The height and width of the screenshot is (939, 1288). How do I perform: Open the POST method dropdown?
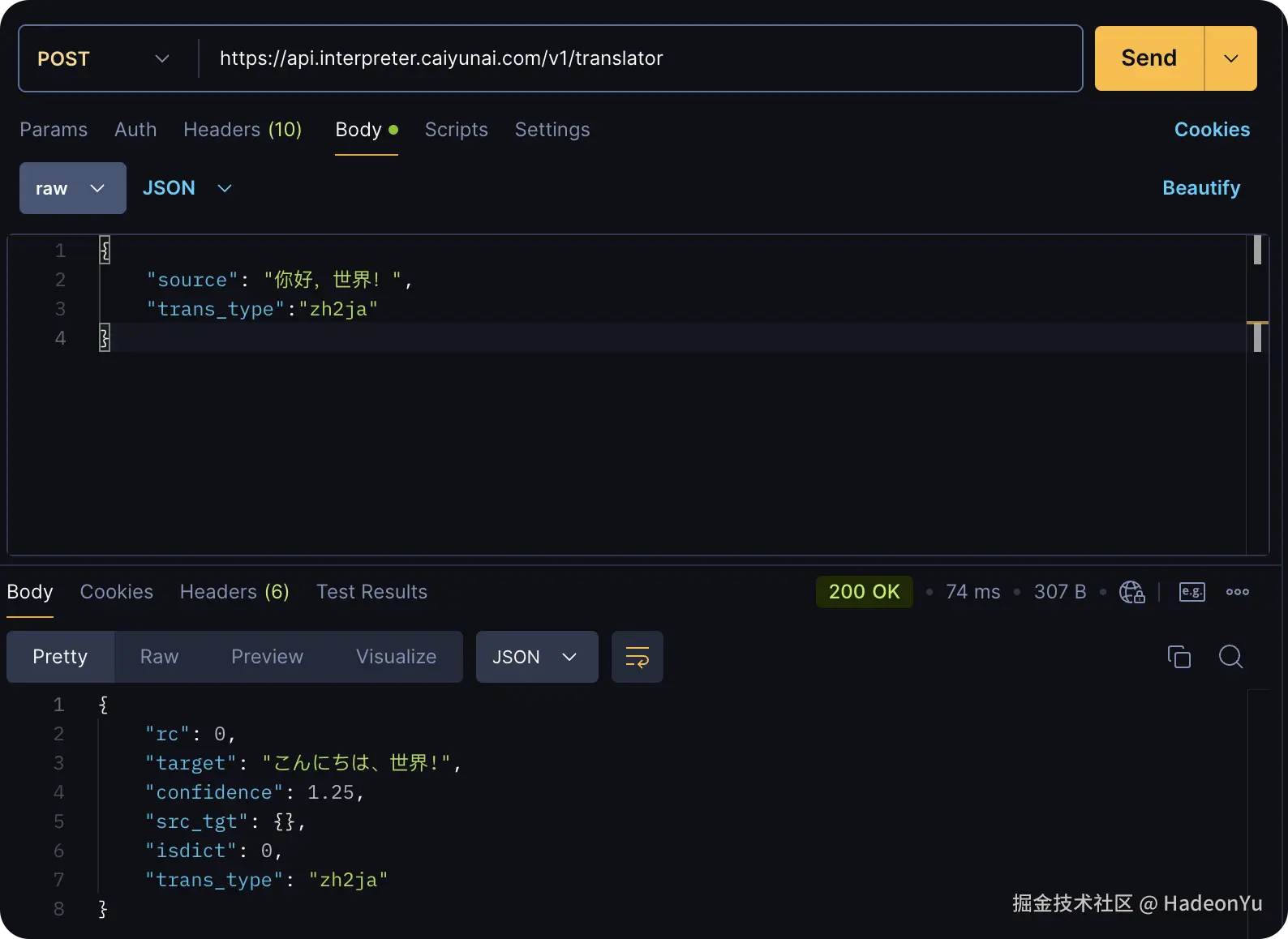point(104,58)
